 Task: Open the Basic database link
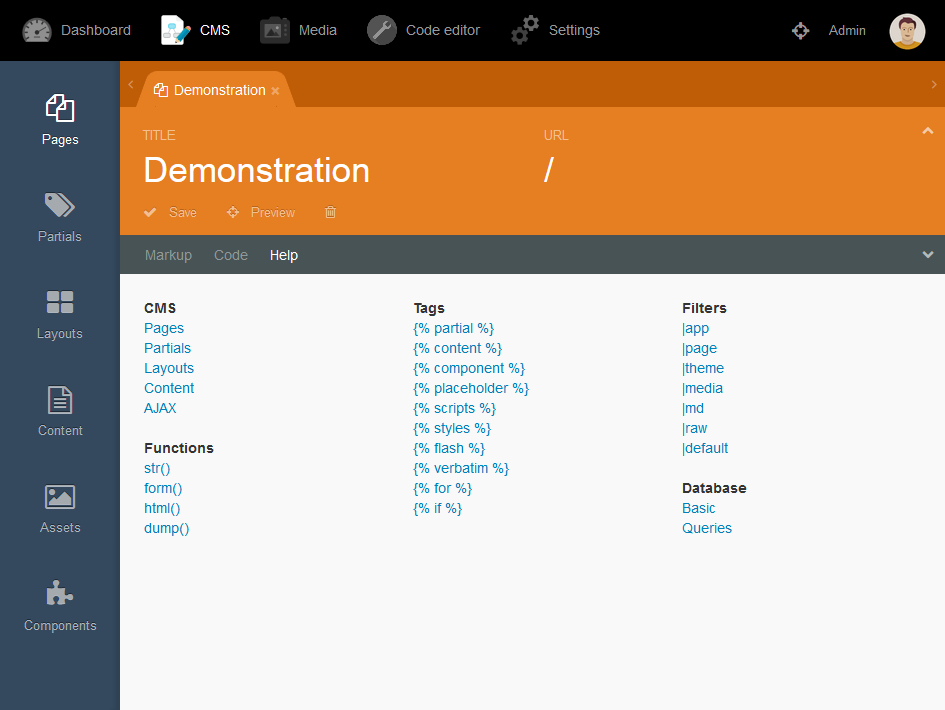(x=699, y=508)
